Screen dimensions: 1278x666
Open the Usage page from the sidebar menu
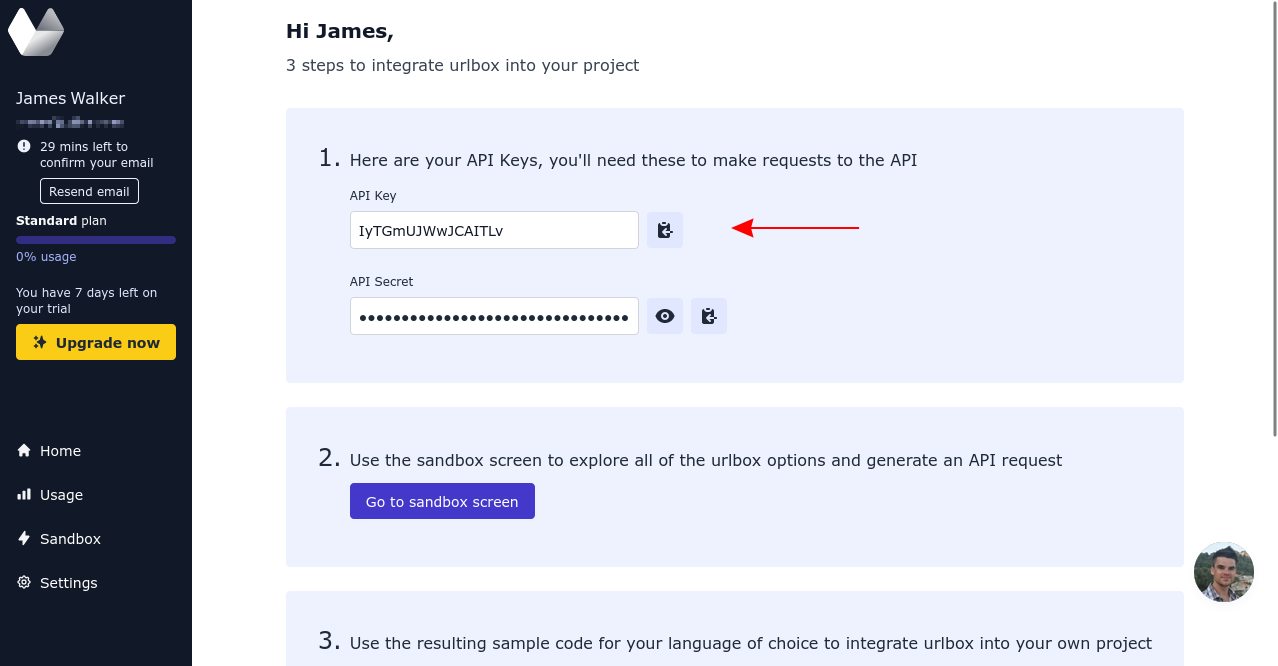[61, 495]
